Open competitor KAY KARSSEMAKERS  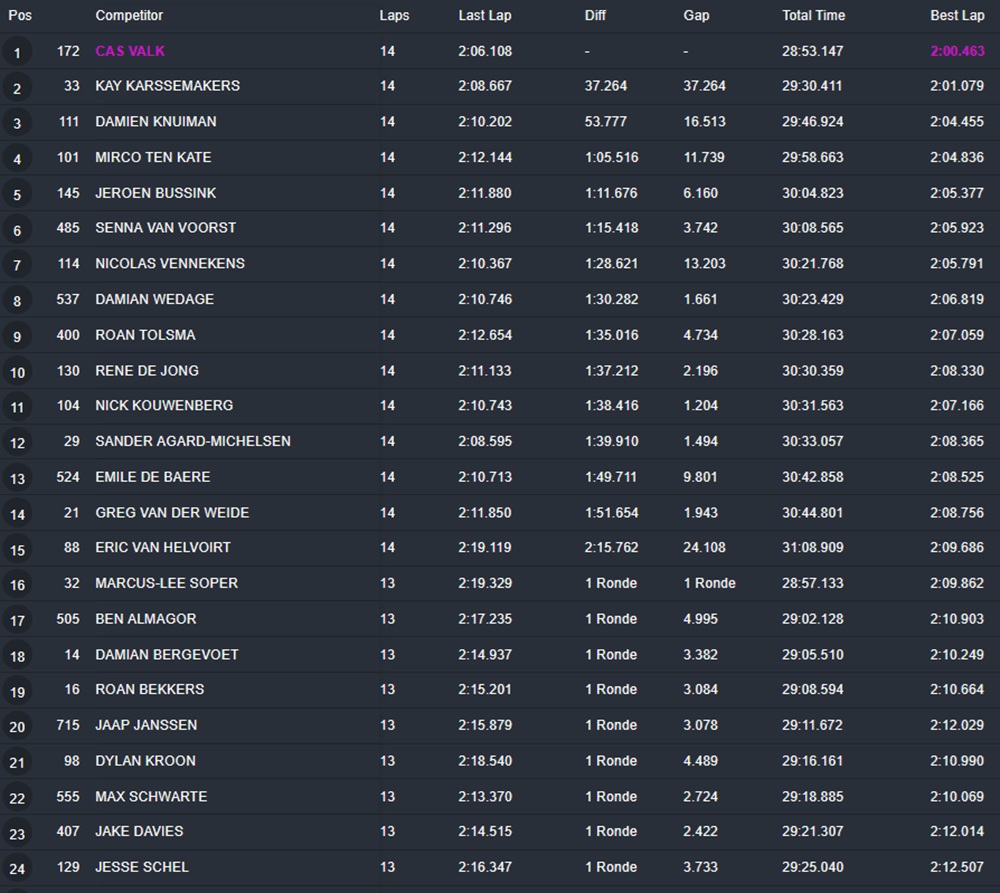point(167,86)
